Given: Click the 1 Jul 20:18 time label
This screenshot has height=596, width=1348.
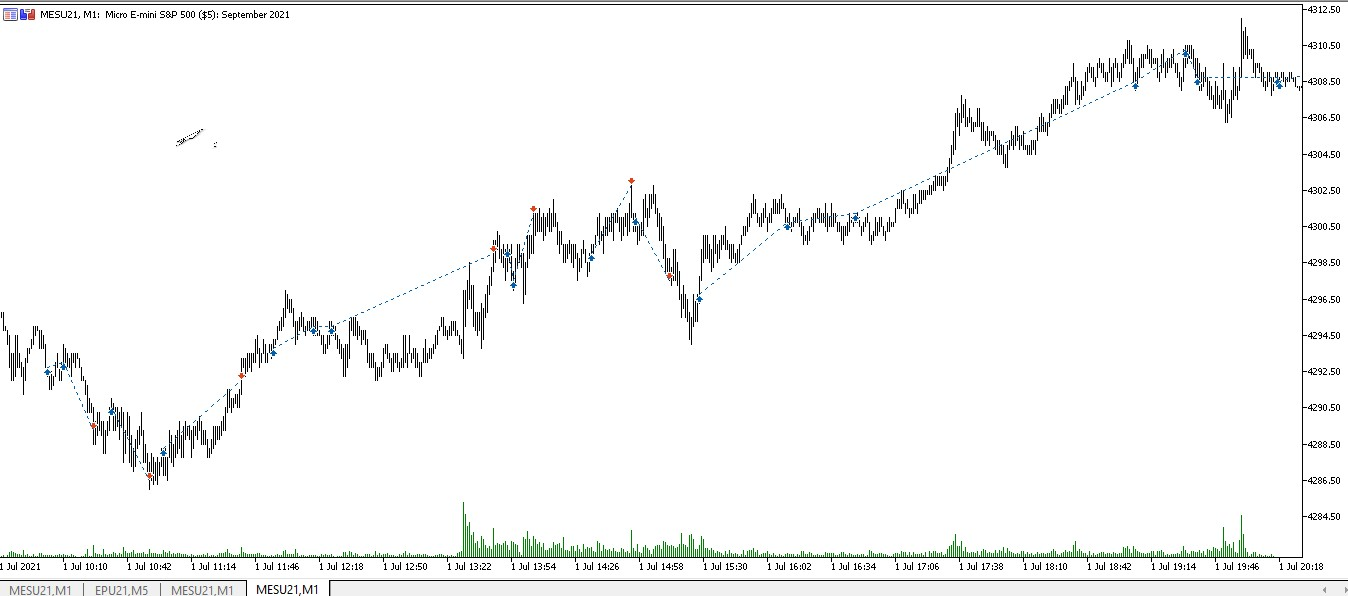Looking at the screenshot, I should (1301, 566).
